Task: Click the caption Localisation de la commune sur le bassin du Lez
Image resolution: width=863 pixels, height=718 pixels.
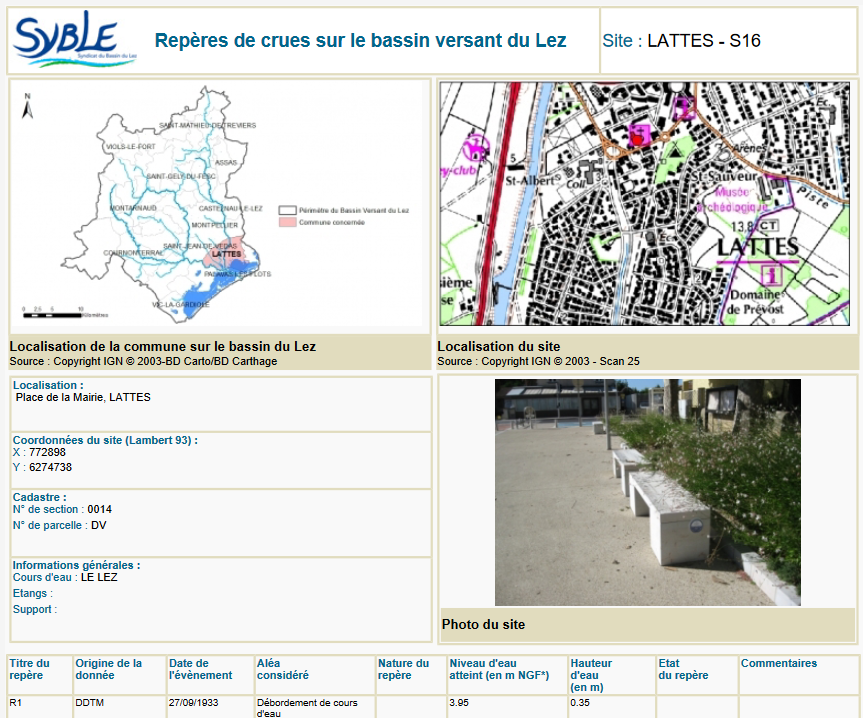Action: coord(162,347)
